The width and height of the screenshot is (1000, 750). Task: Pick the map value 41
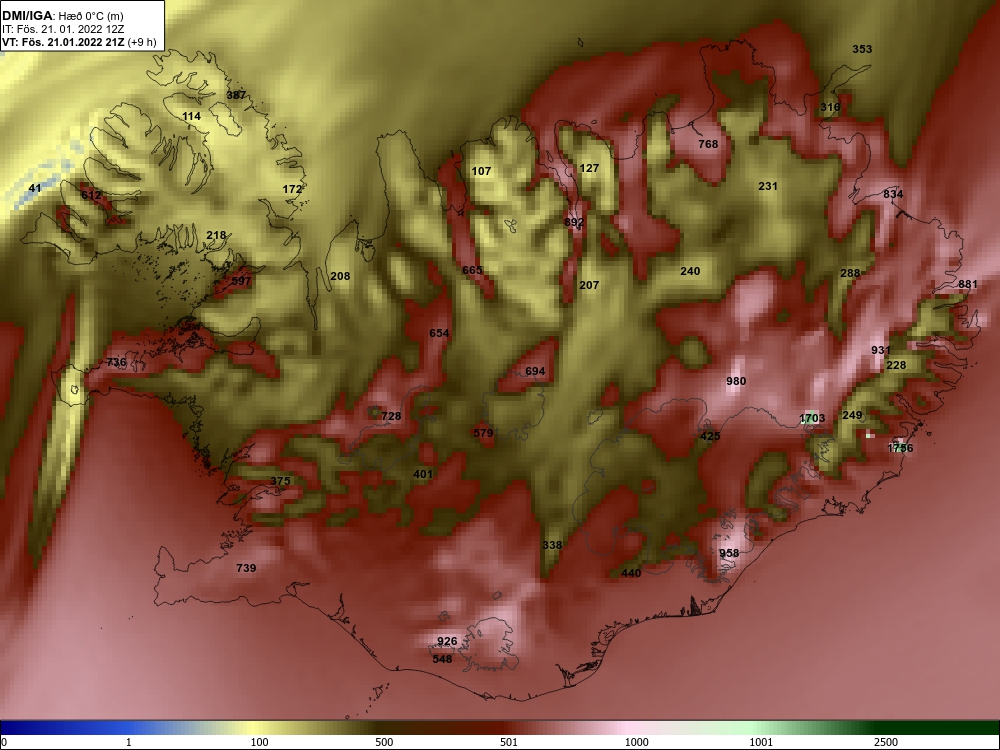pos(34,188)
